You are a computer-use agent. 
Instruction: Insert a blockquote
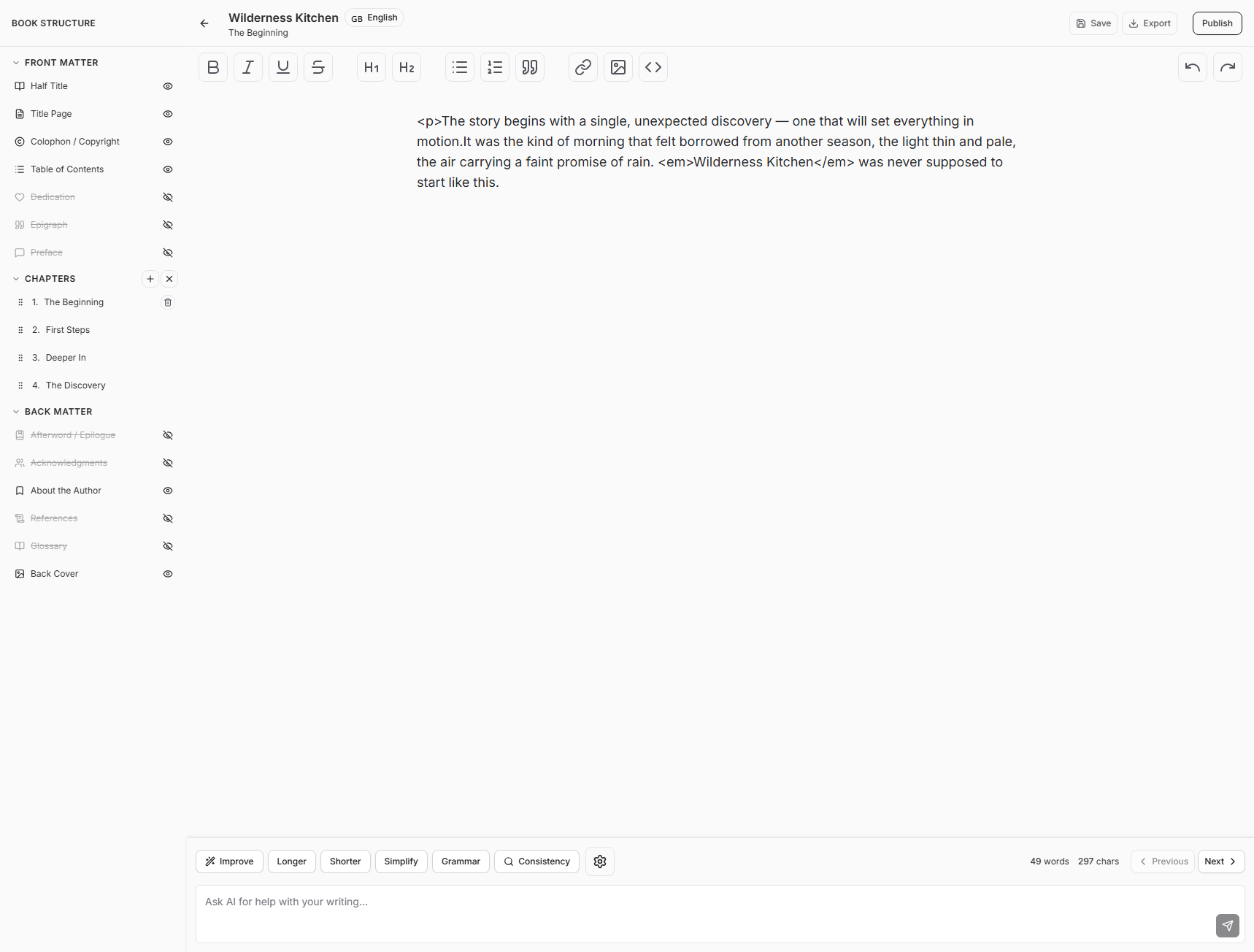530,67
